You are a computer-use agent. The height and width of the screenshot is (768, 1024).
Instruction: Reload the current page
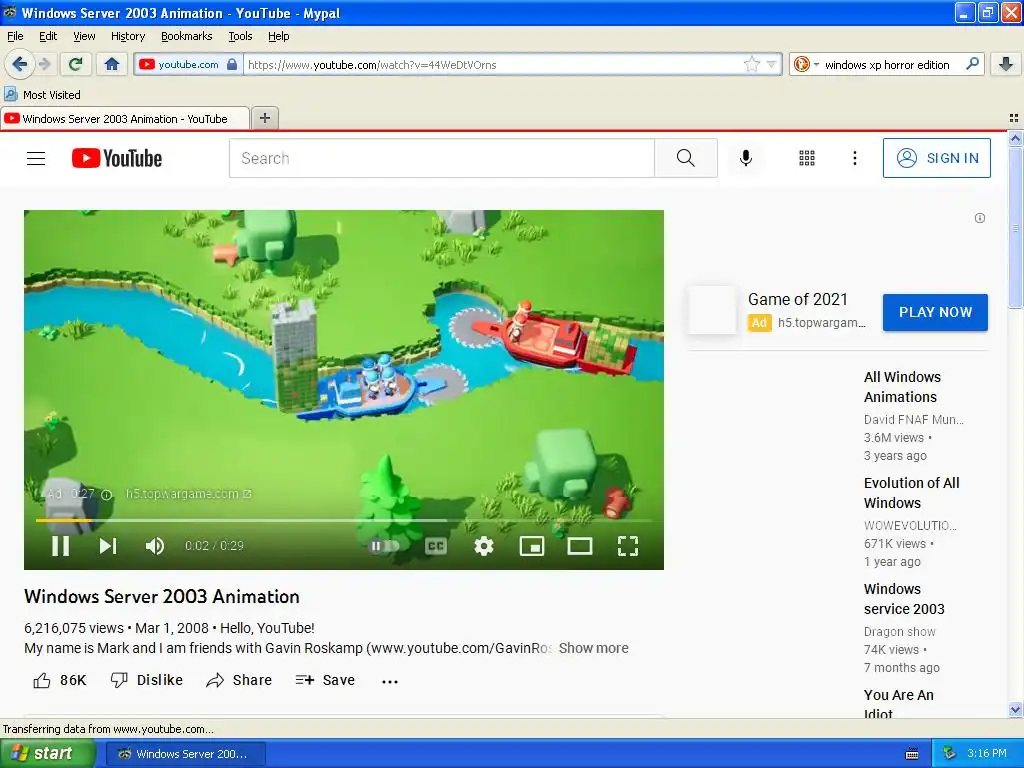click(76, 64)
